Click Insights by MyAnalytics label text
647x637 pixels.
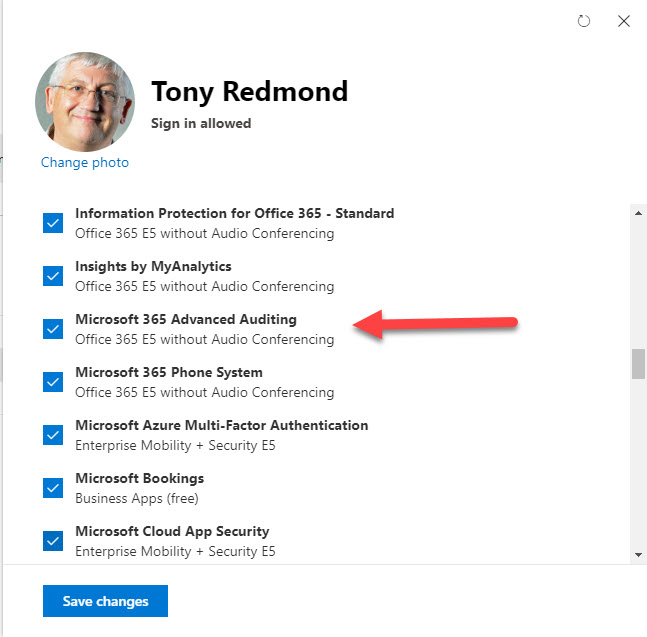point(153,267)
